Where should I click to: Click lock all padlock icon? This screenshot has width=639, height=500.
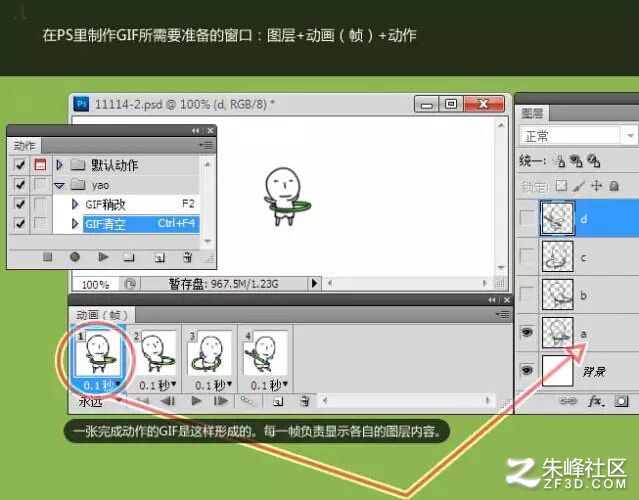pyautogui.click(x=614, y=186)
